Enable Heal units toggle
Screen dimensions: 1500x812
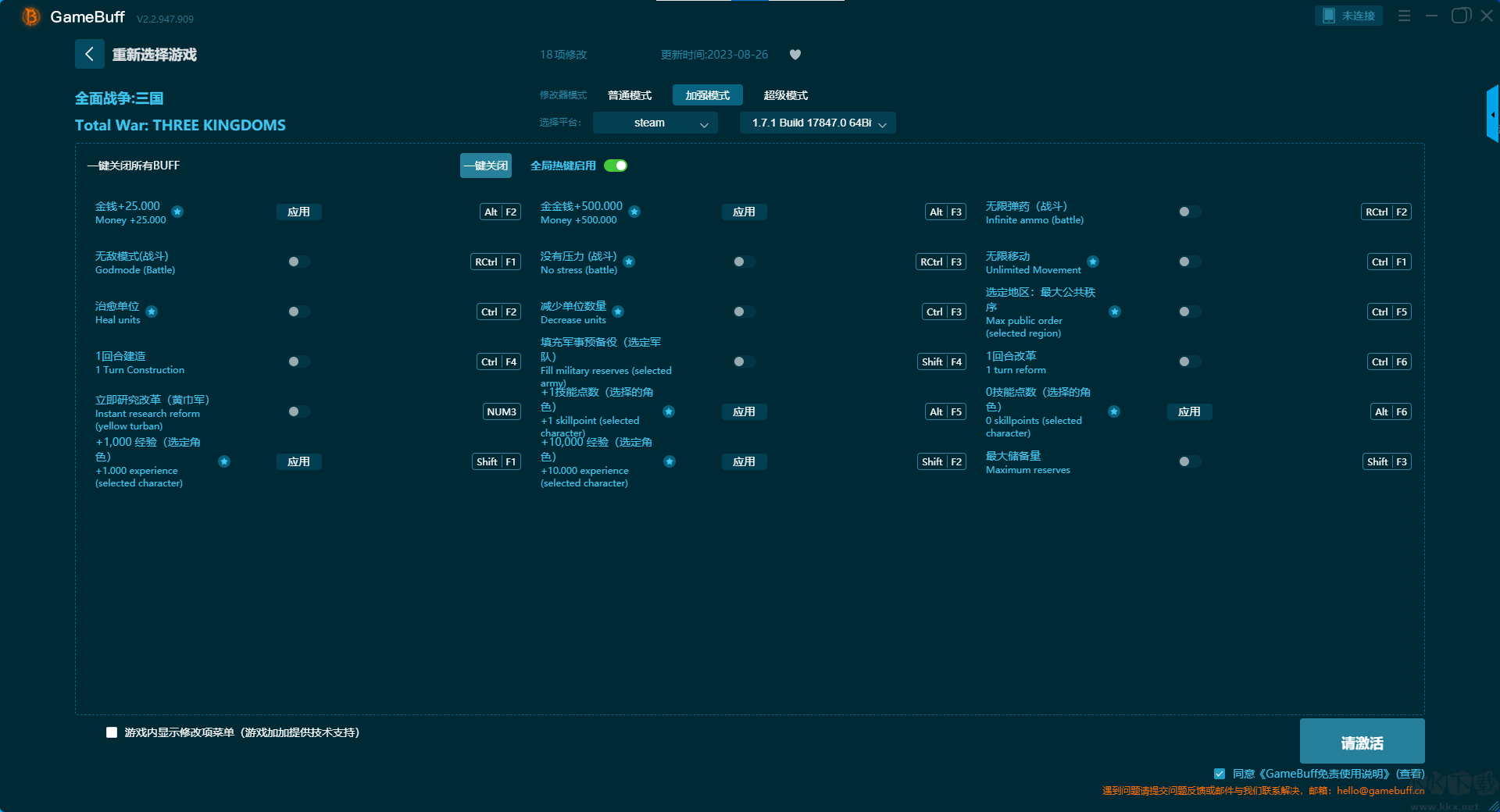coord(299,312)
